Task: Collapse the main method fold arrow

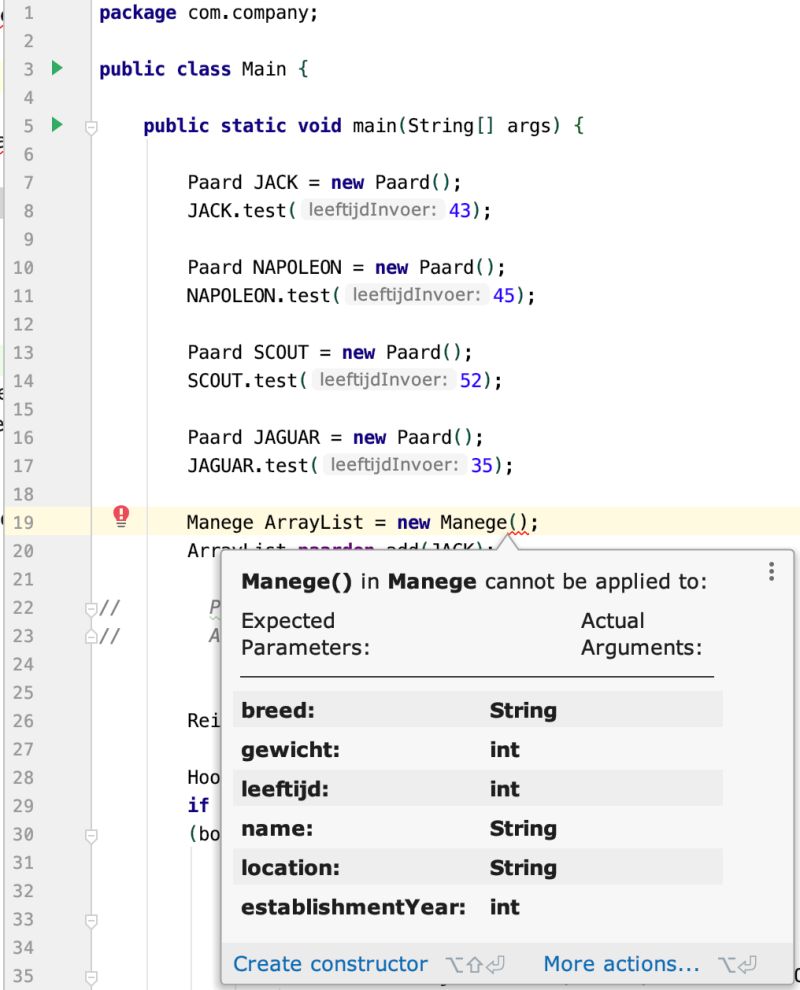Action: coord(91,124)
